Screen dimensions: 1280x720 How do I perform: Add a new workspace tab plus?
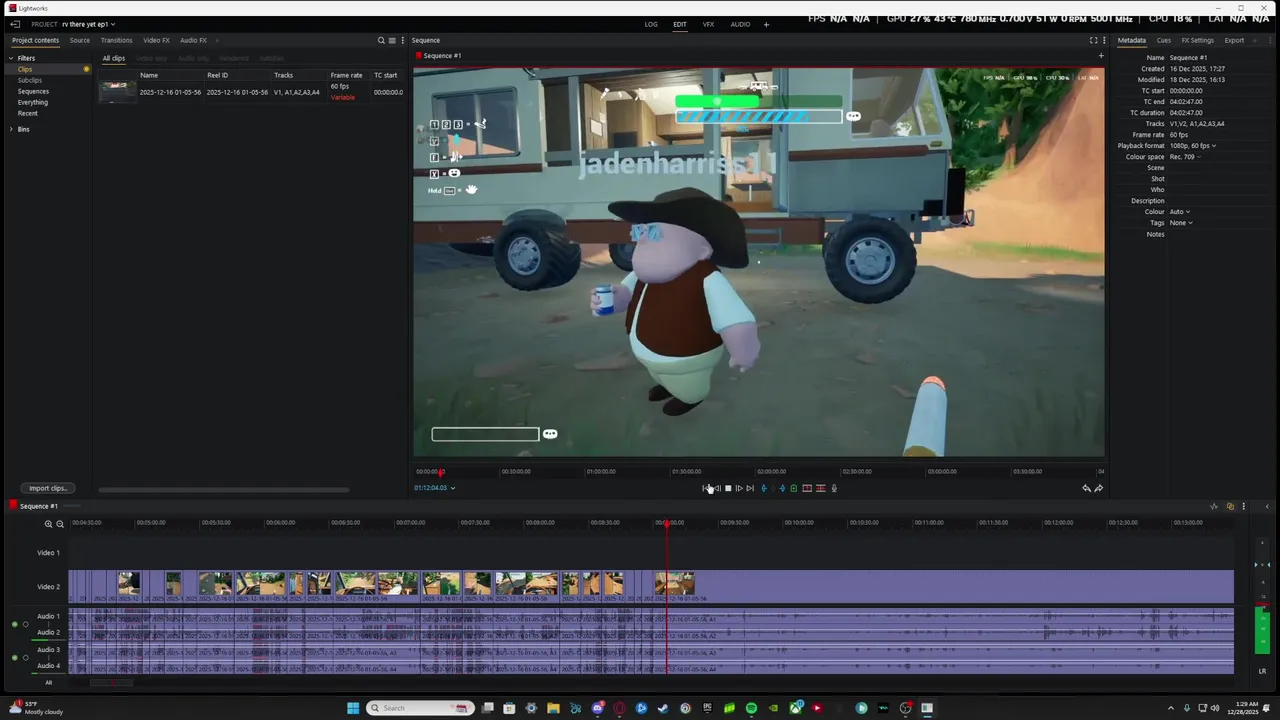coord(766,24)
